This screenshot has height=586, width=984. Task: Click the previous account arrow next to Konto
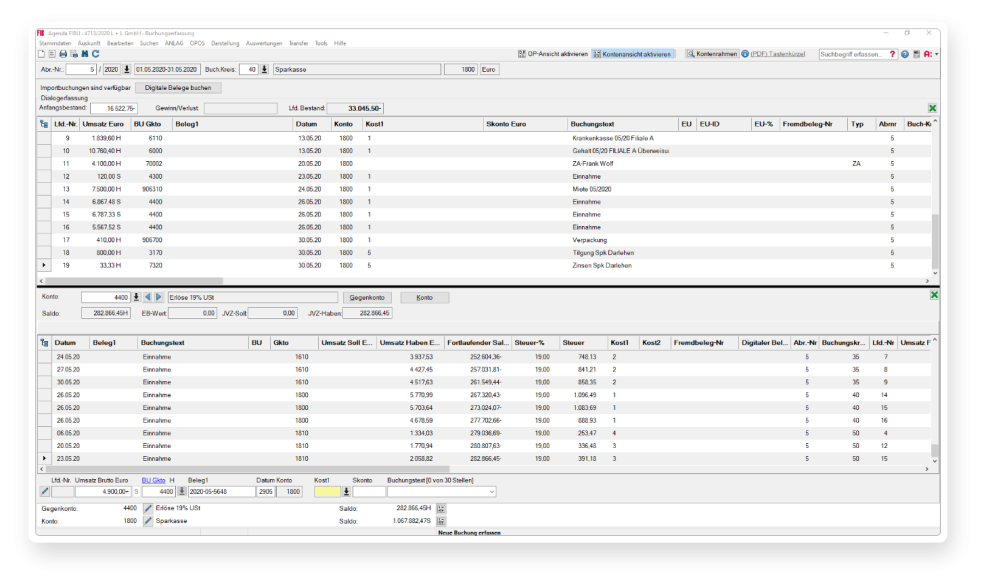coord(148,297)
